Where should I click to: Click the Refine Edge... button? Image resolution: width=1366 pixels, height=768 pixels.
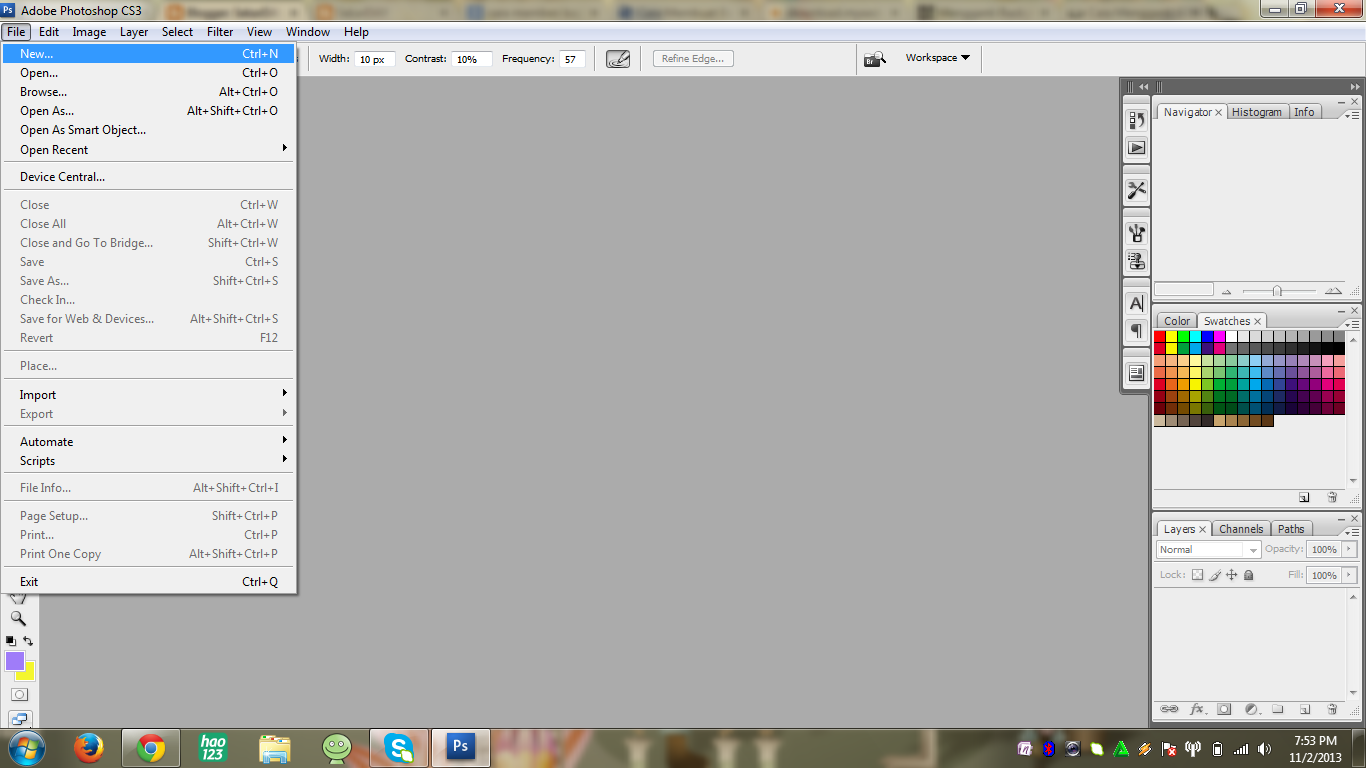pos(693,59)
